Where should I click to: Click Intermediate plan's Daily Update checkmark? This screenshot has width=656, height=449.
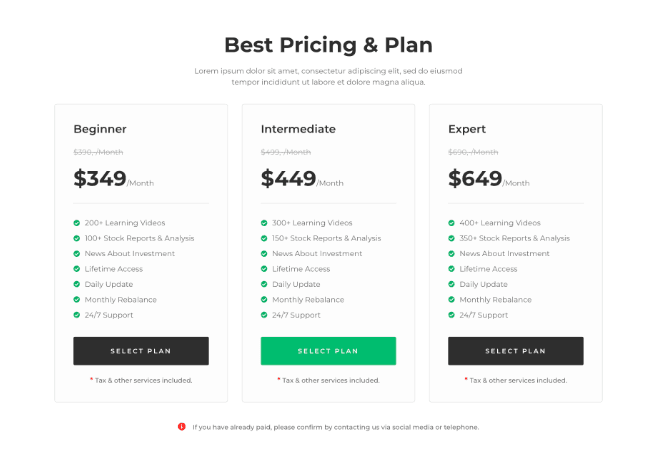(265, 284)
